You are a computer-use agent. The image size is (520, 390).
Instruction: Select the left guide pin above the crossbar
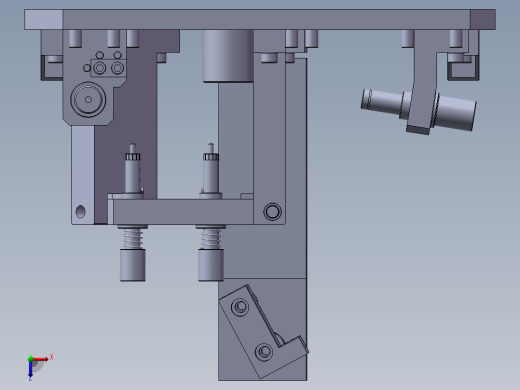[x=133, y=169]
